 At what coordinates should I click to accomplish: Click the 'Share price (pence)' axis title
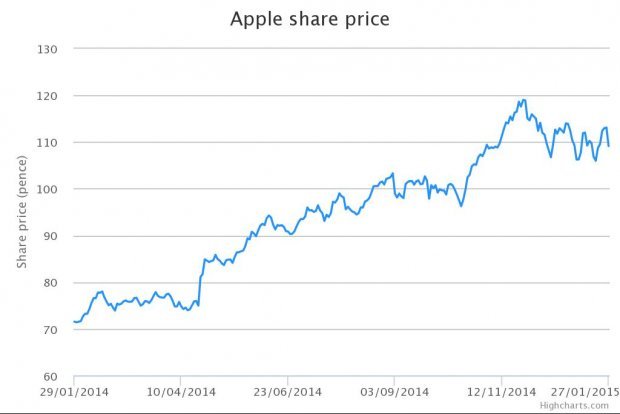pos(21,213)
